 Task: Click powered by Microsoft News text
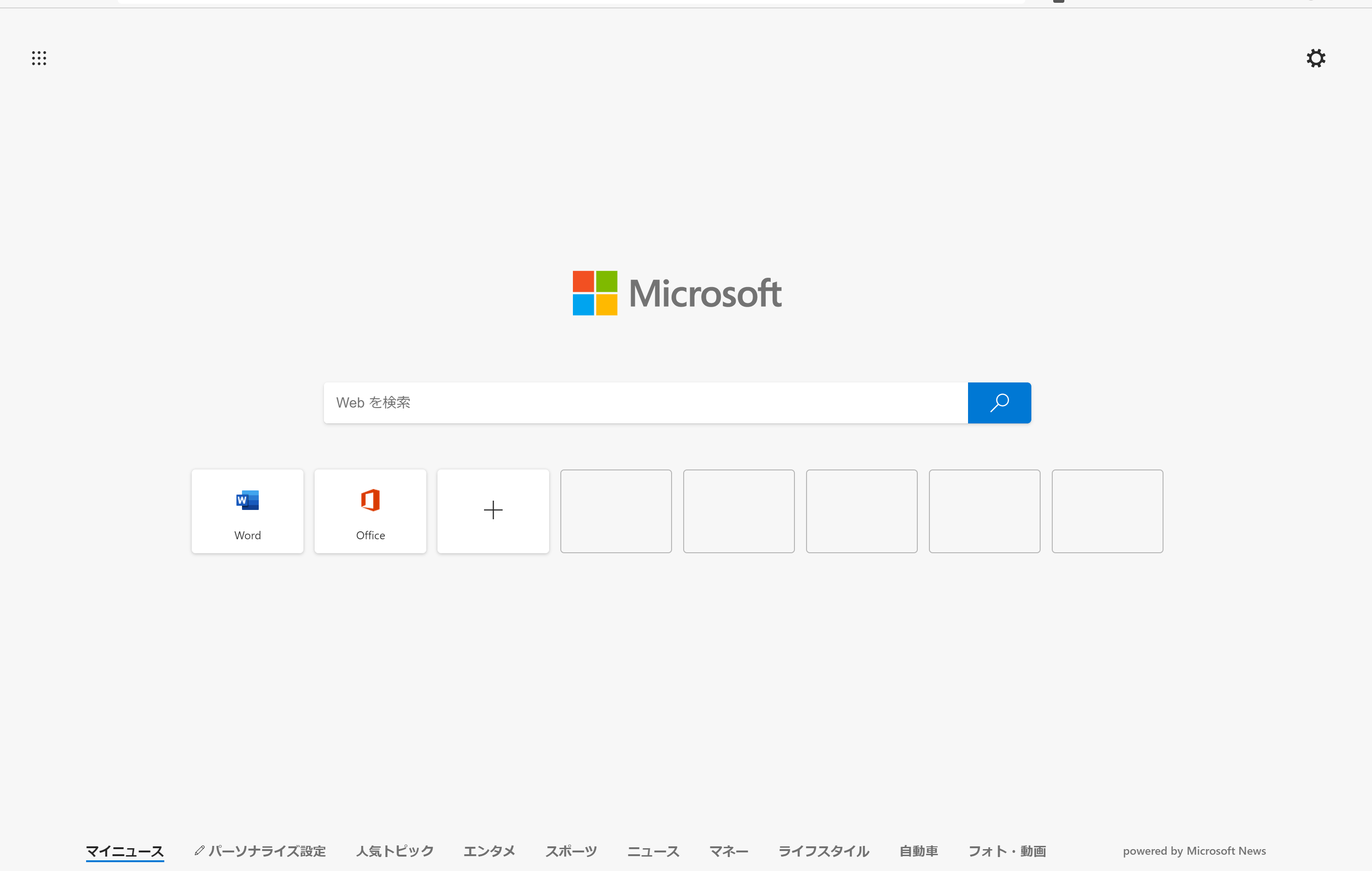point(1194,851)
